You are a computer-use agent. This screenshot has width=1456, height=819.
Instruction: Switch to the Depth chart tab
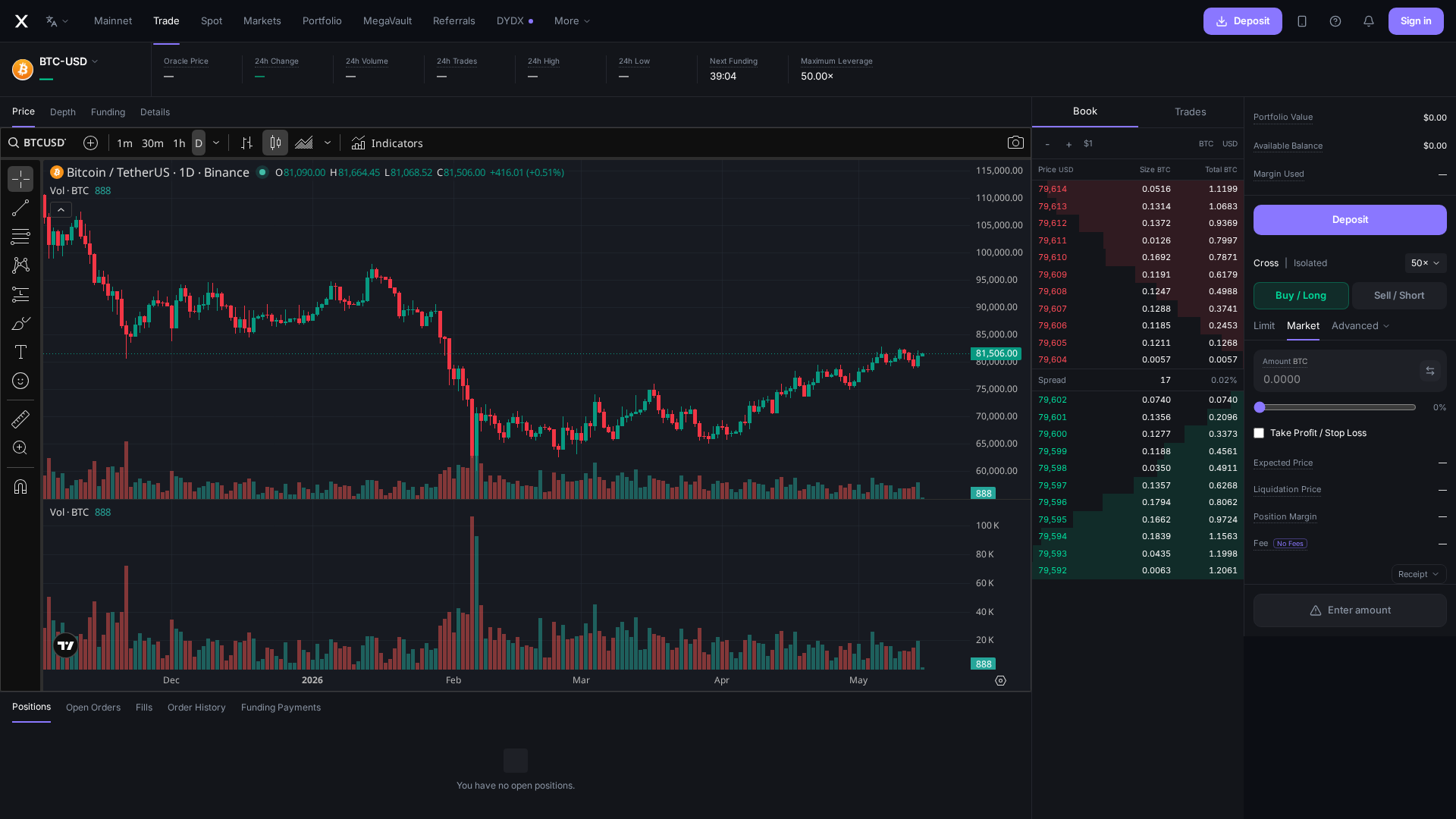click(63, 112)
